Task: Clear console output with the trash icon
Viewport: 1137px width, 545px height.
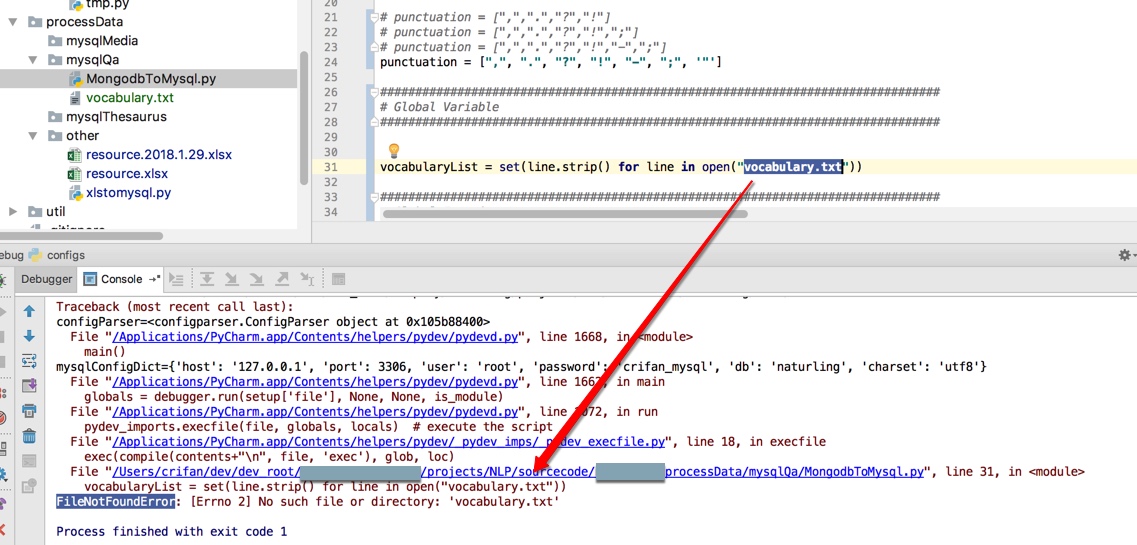Action: pyautogui.click(x=29, y=436)
